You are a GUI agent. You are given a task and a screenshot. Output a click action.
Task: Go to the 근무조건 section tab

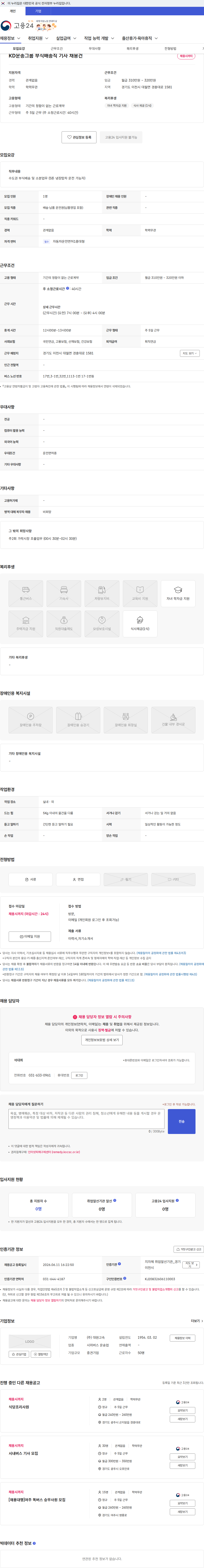57,49
